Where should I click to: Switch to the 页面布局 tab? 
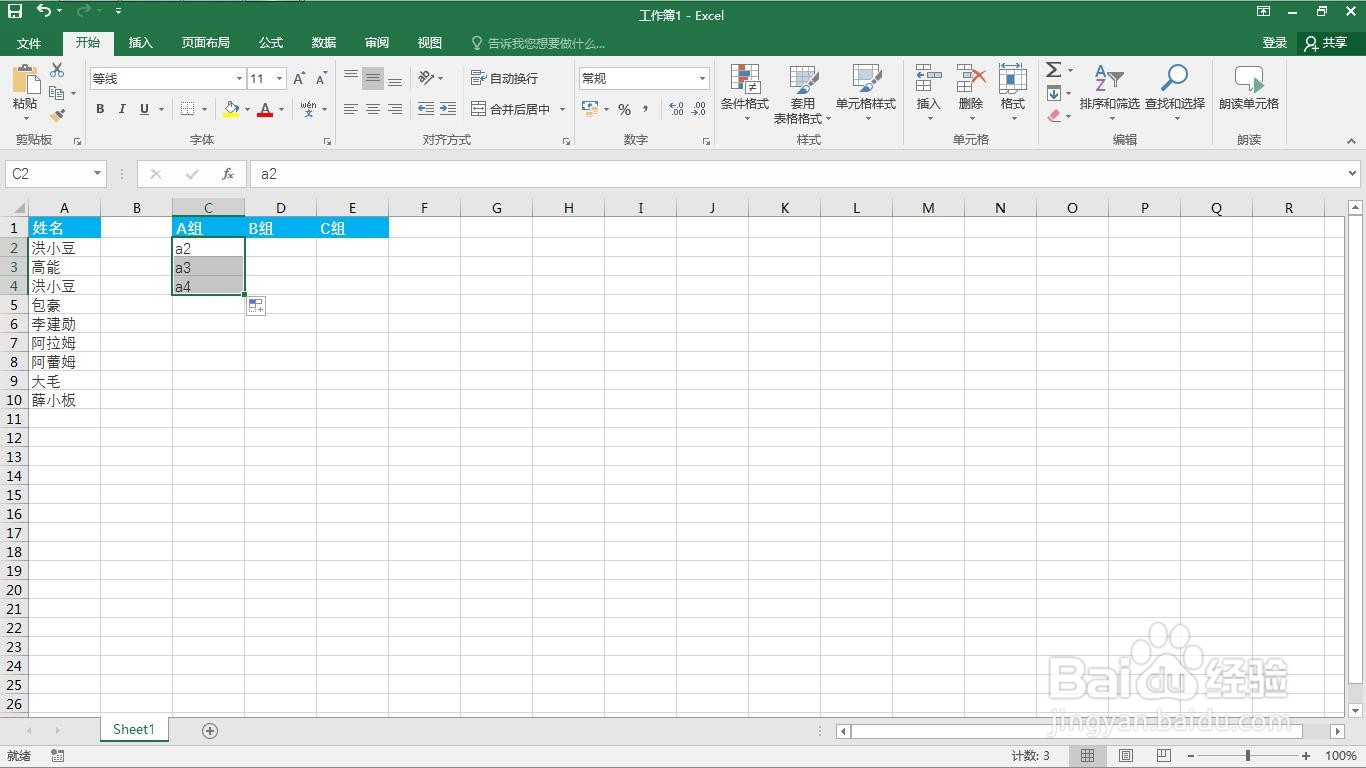tap(206, 43)
